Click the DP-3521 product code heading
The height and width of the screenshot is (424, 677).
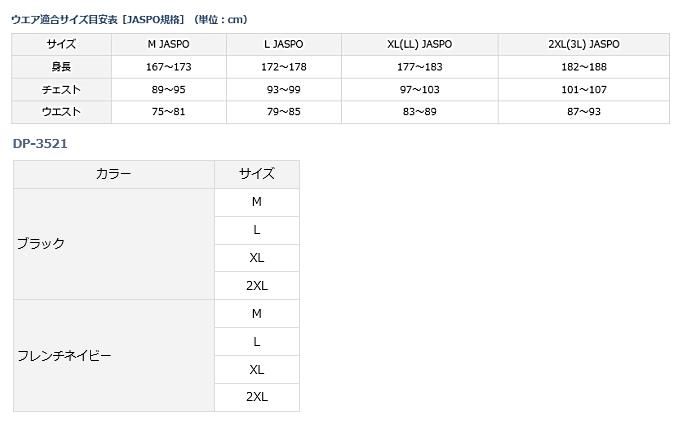point(40,144)
